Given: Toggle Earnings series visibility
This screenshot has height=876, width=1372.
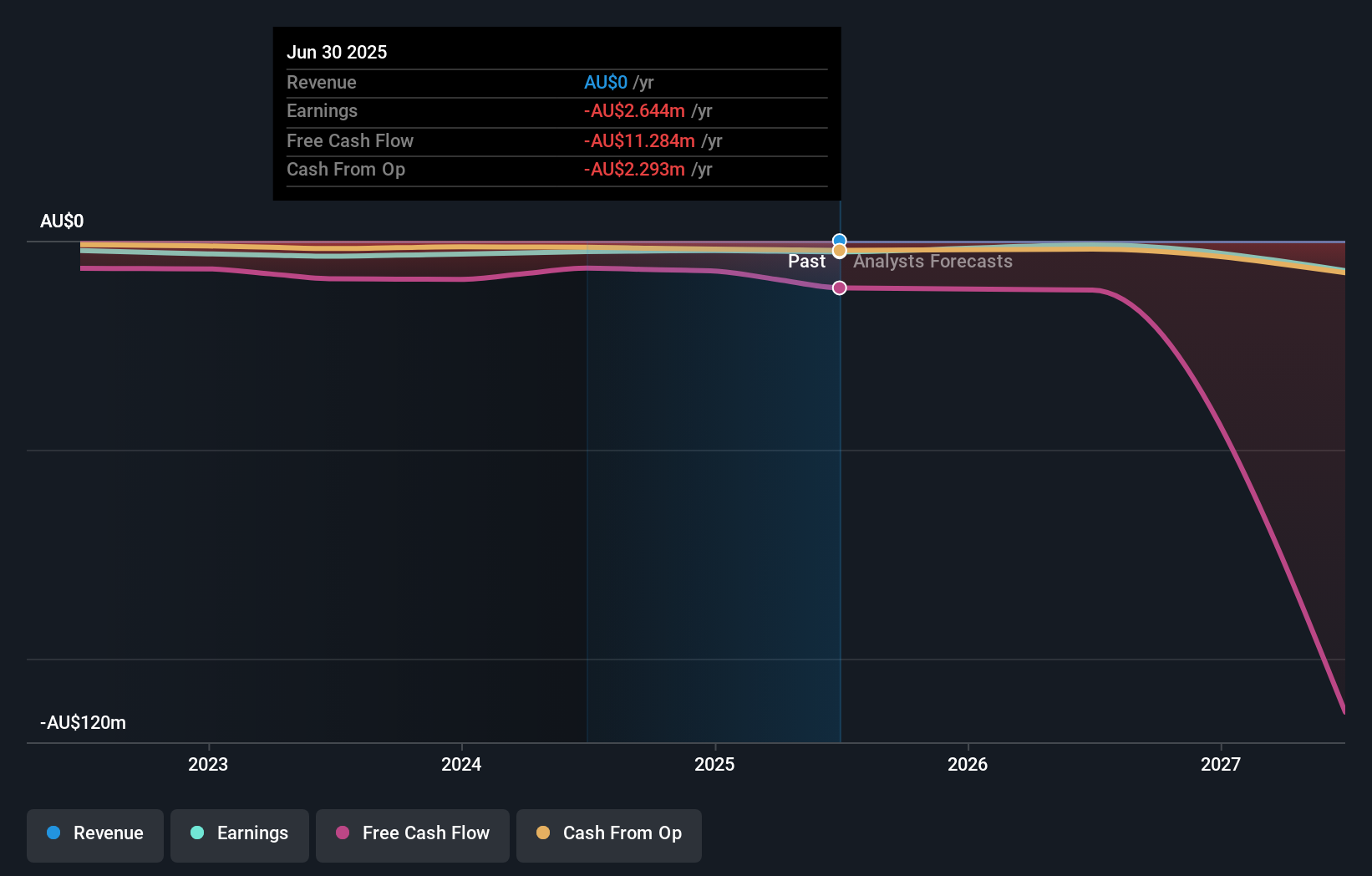Looking at the screenshot, I should [240, 835].
